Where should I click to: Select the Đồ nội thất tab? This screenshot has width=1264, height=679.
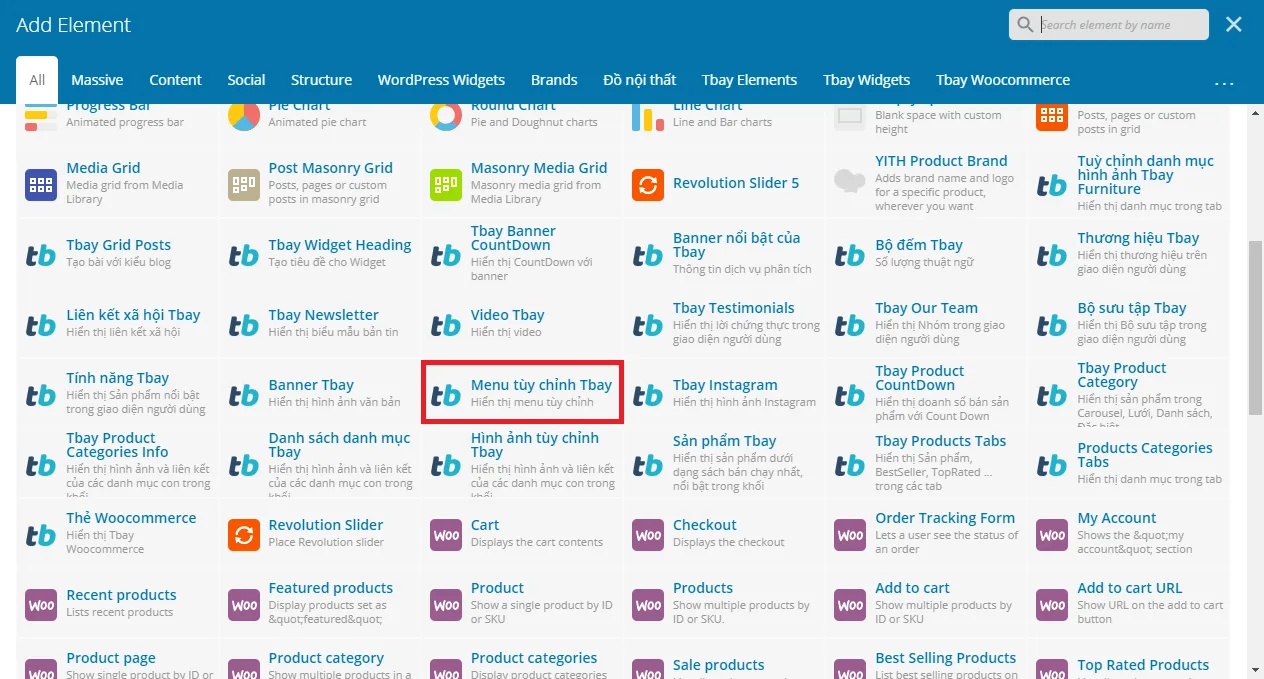coord(640,80)
